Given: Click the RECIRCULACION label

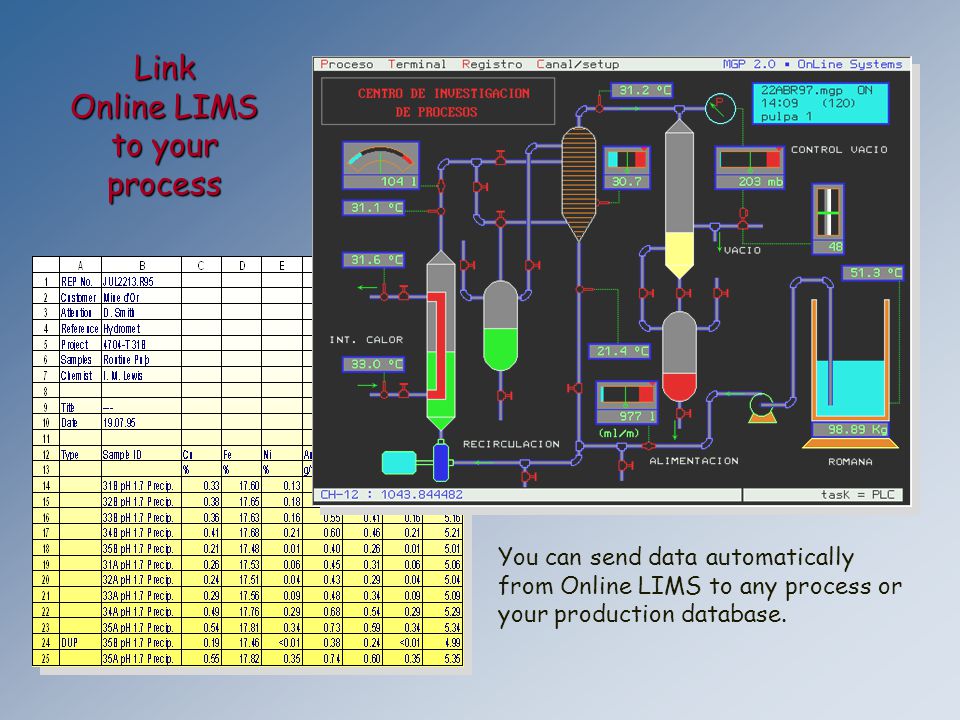Looking at the screenshot, I should 511,444.
